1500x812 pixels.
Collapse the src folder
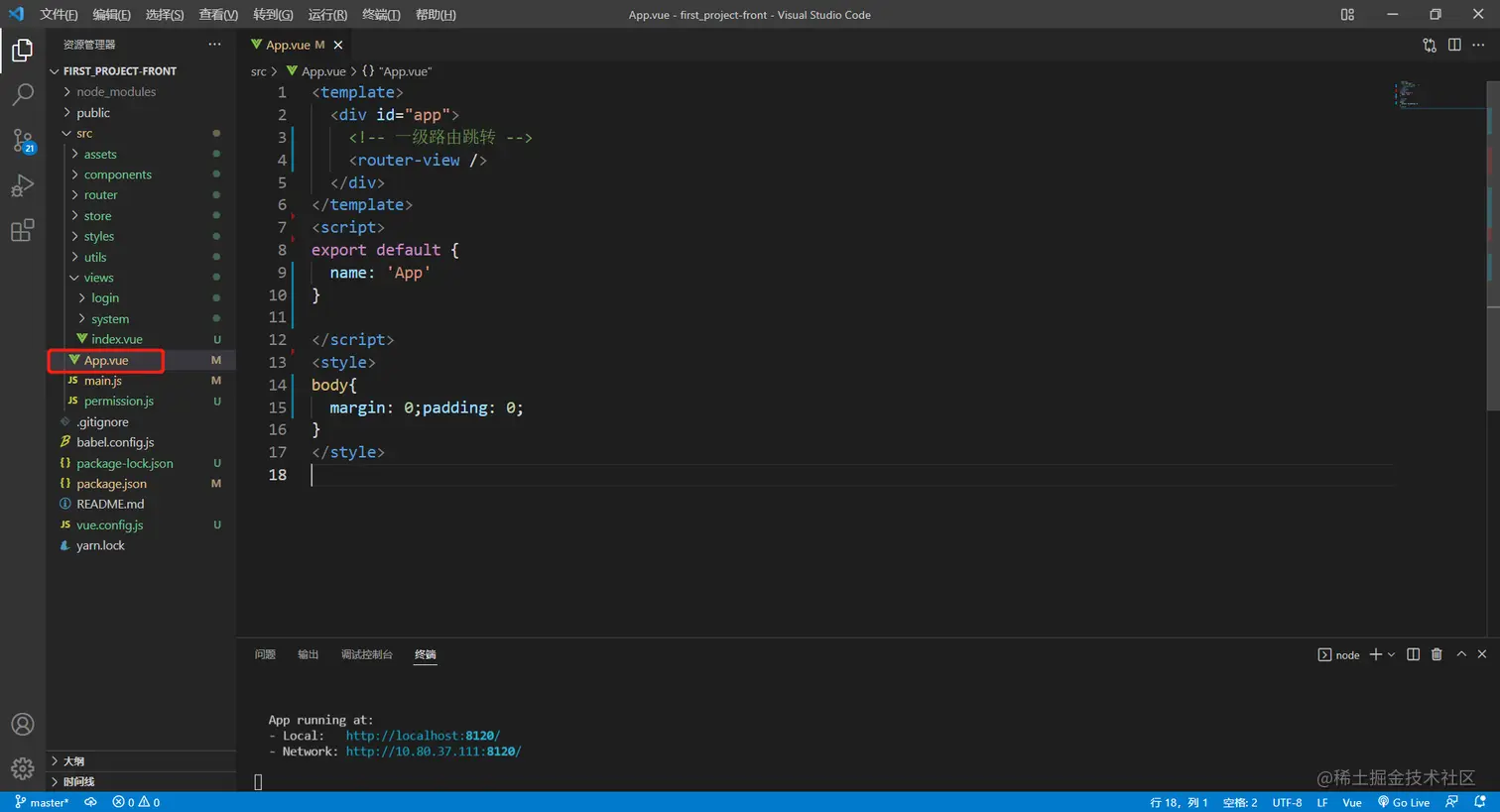tap(141, 133)
